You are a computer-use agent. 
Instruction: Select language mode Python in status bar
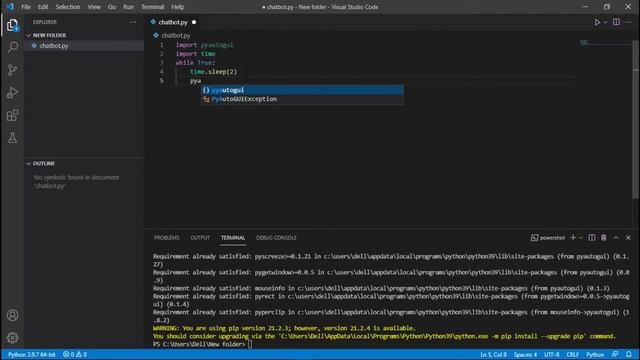[595, 354]
